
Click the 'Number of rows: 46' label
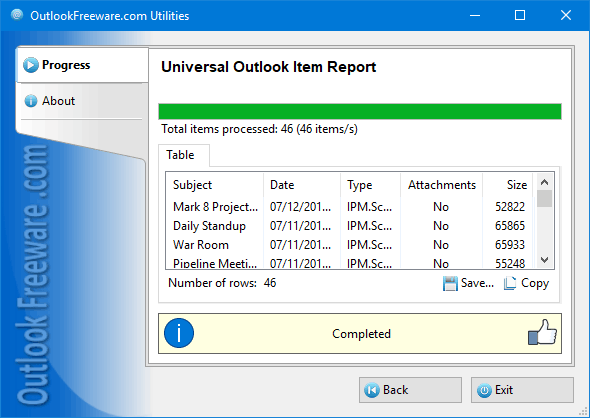pyautogui.click(x=222, y=283)
